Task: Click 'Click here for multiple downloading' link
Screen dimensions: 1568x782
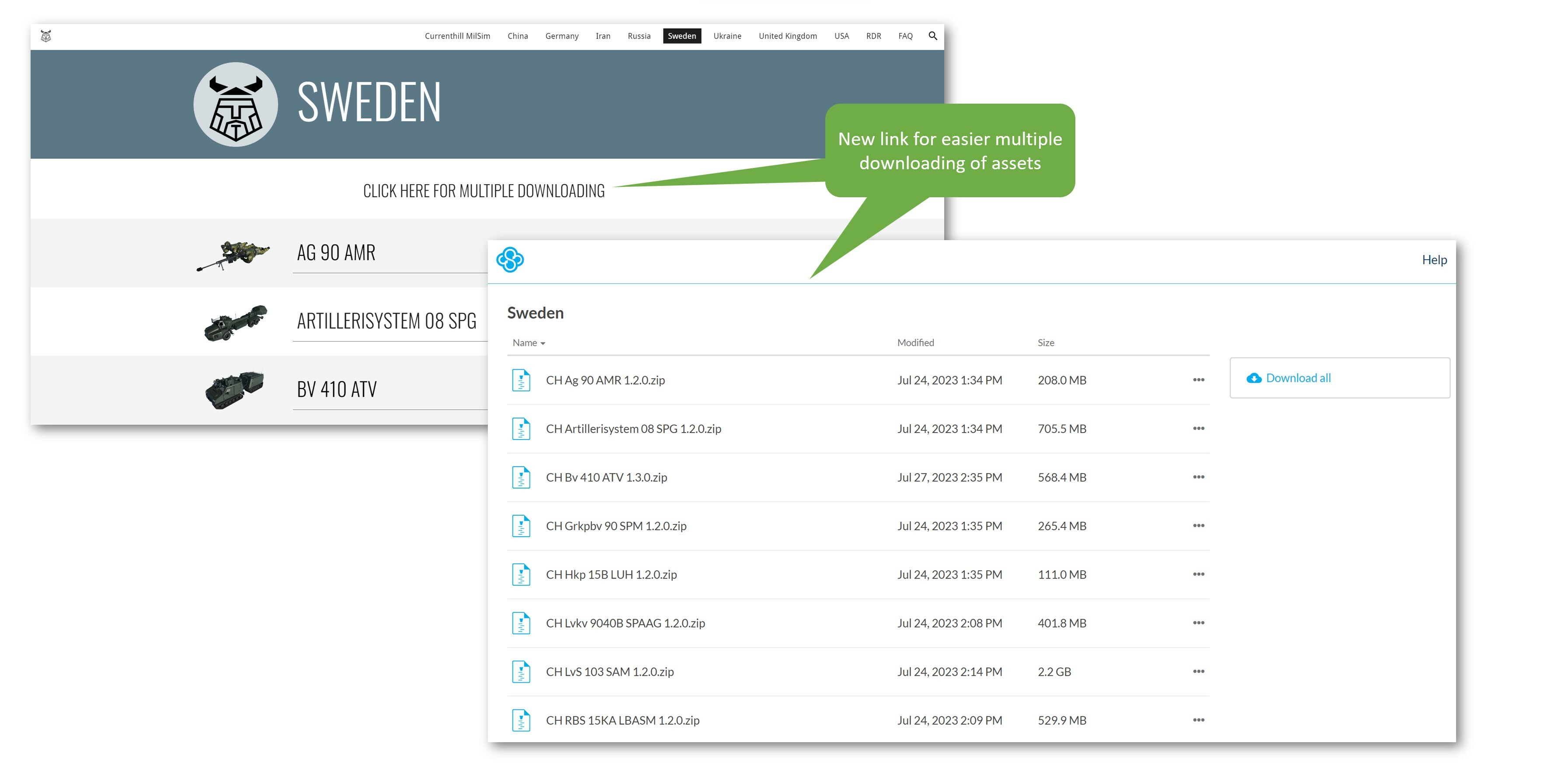Action: 484,191
